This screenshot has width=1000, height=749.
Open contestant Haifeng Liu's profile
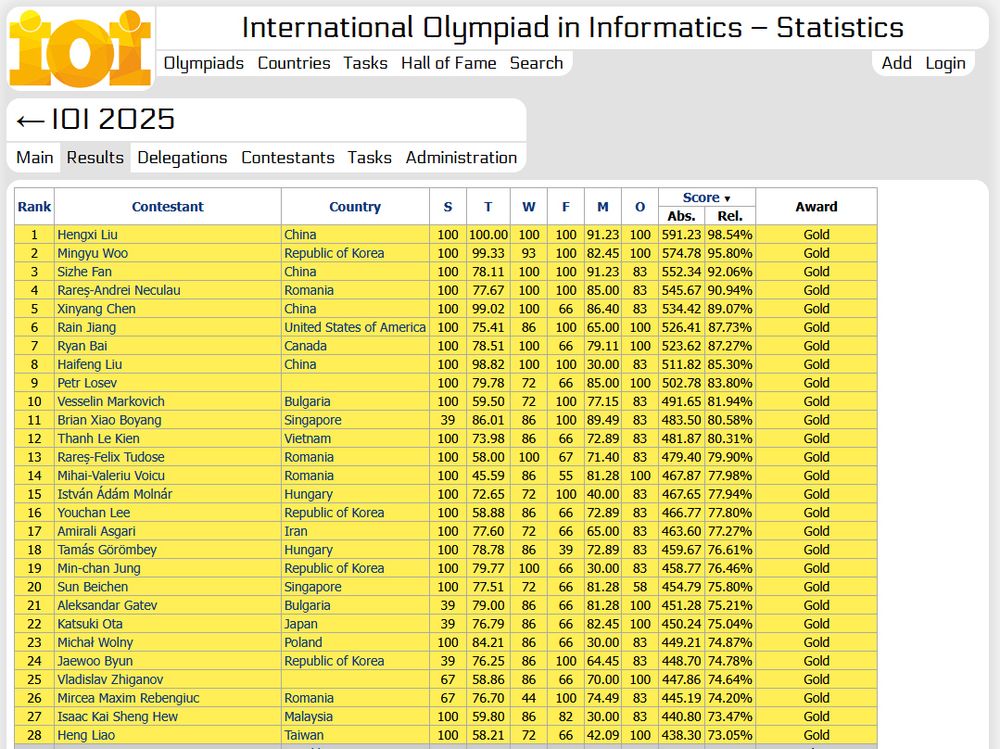[x=89, y=364]
